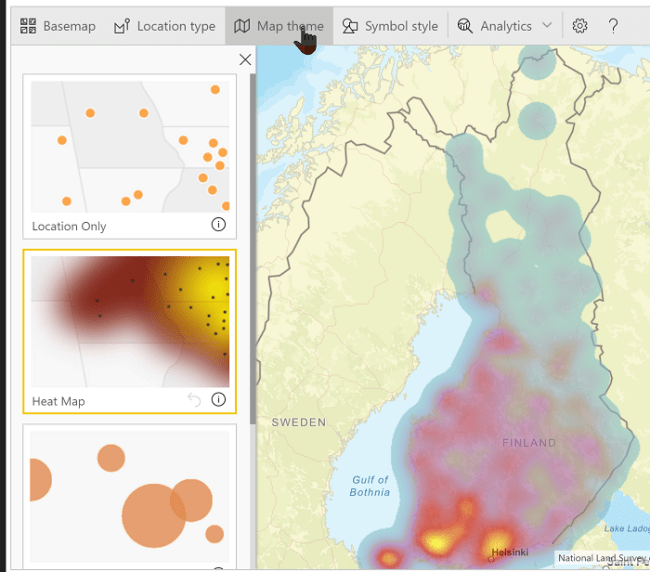The image size is (650, 572).
Task: Close the map theme panel
Action: 245,60
